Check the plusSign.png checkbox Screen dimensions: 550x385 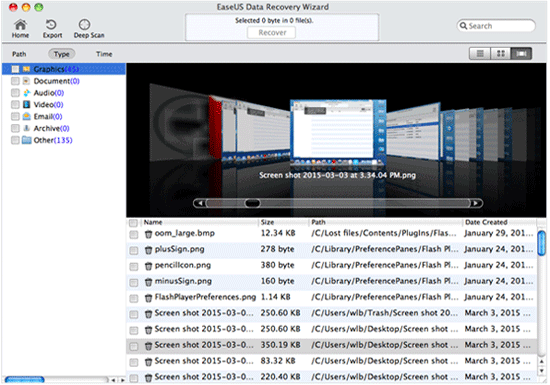134,250
